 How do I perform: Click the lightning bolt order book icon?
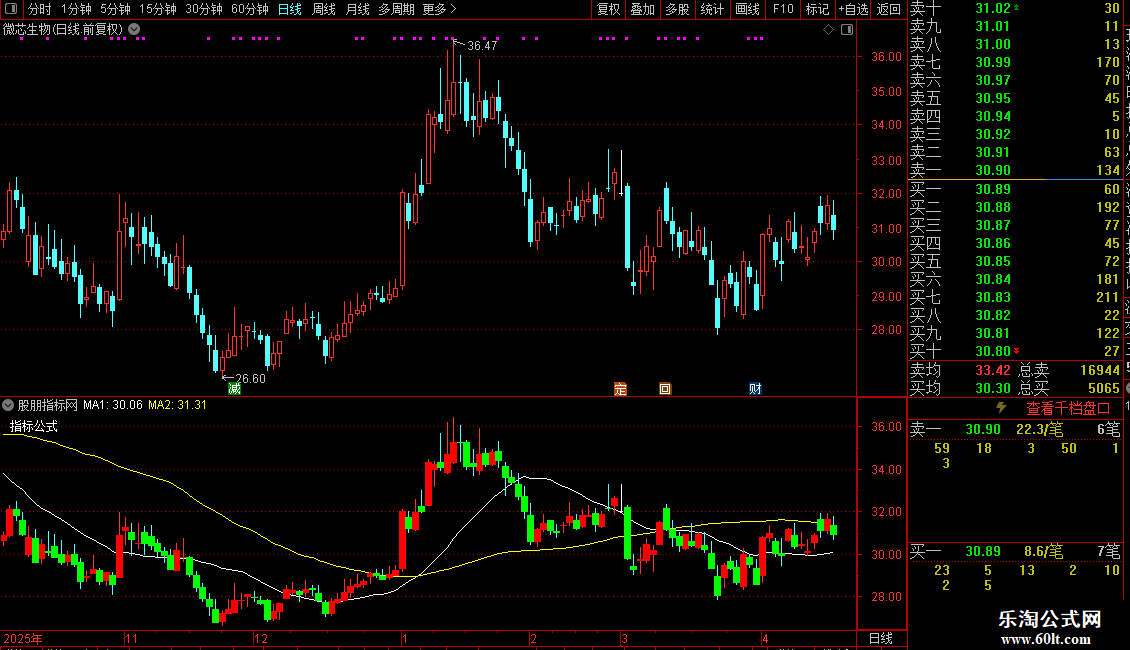click(1001, 408)
